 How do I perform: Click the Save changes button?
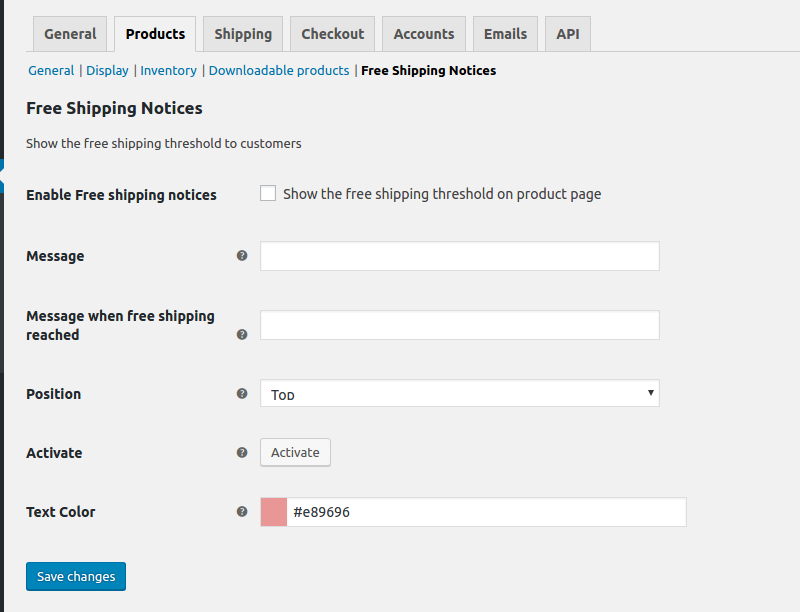point(76,576)
